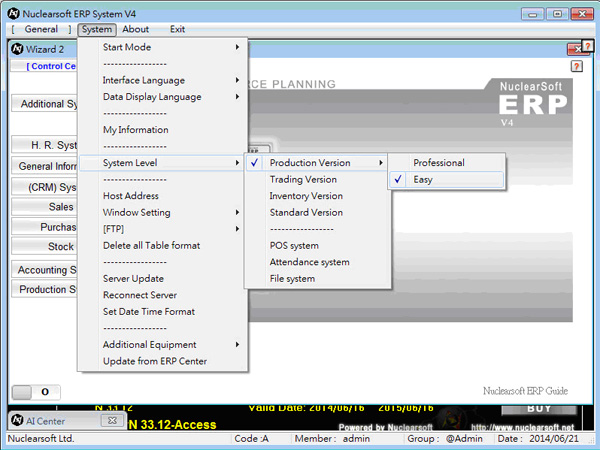Image resolution: width=600 pixels, height=450 pixels.
Task: Click the AI Center logo icon
Action: click(17, 420)
